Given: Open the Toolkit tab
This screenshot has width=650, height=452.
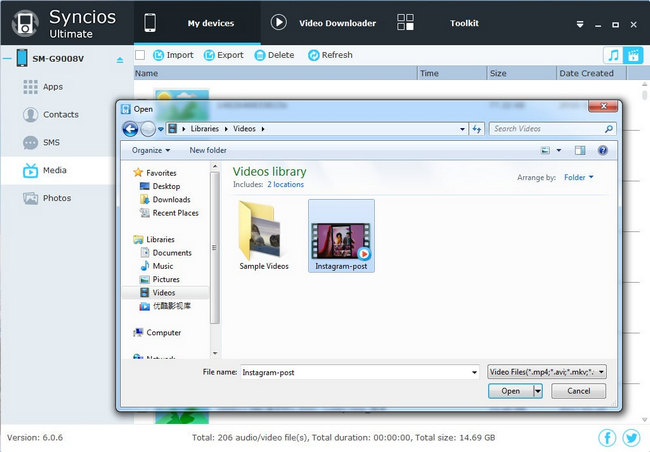Looking at the screenshot, I should 464,23.
